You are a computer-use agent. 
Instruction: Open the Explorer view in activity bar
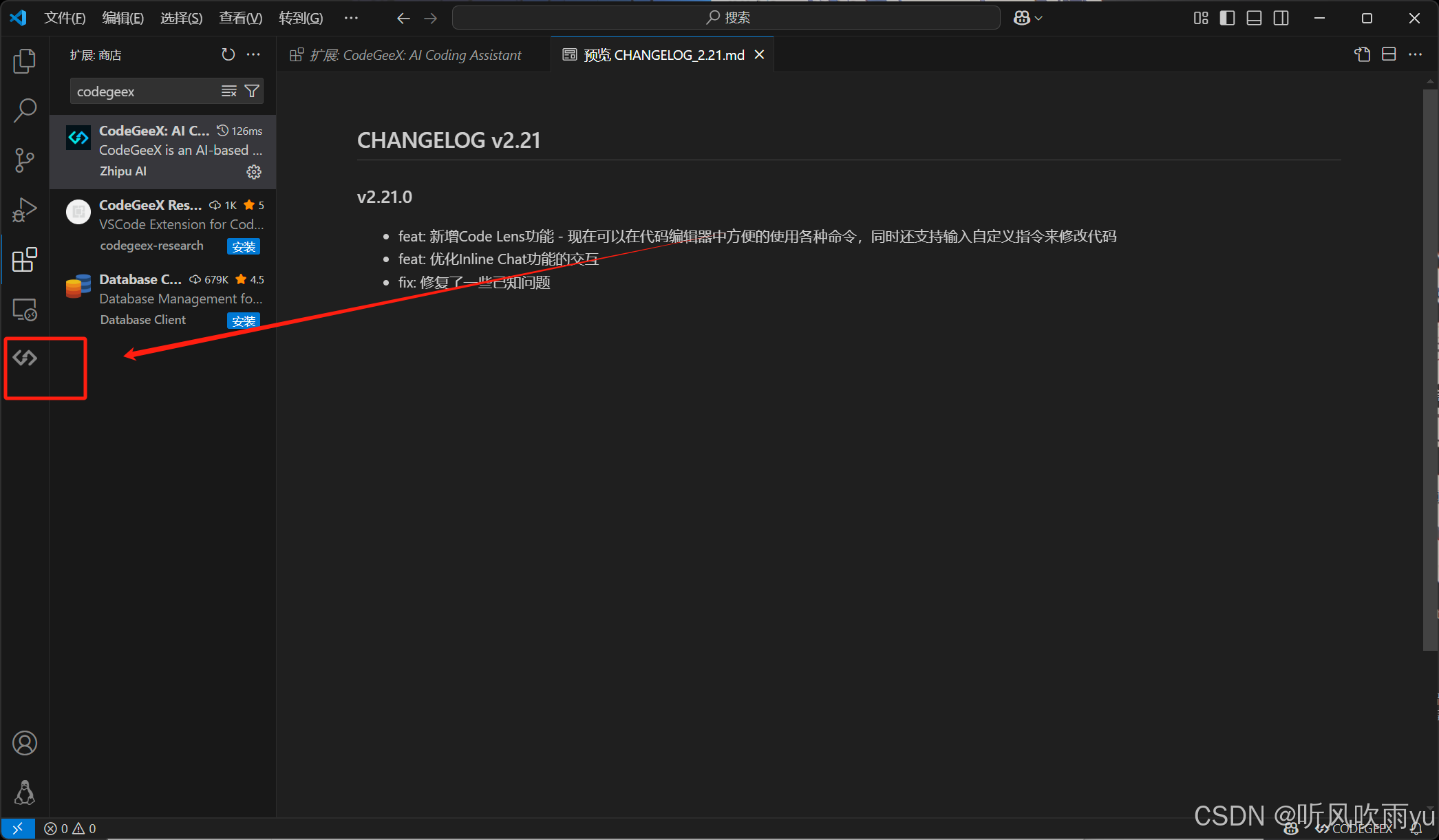pyautogui.click(x=25, y=61)
